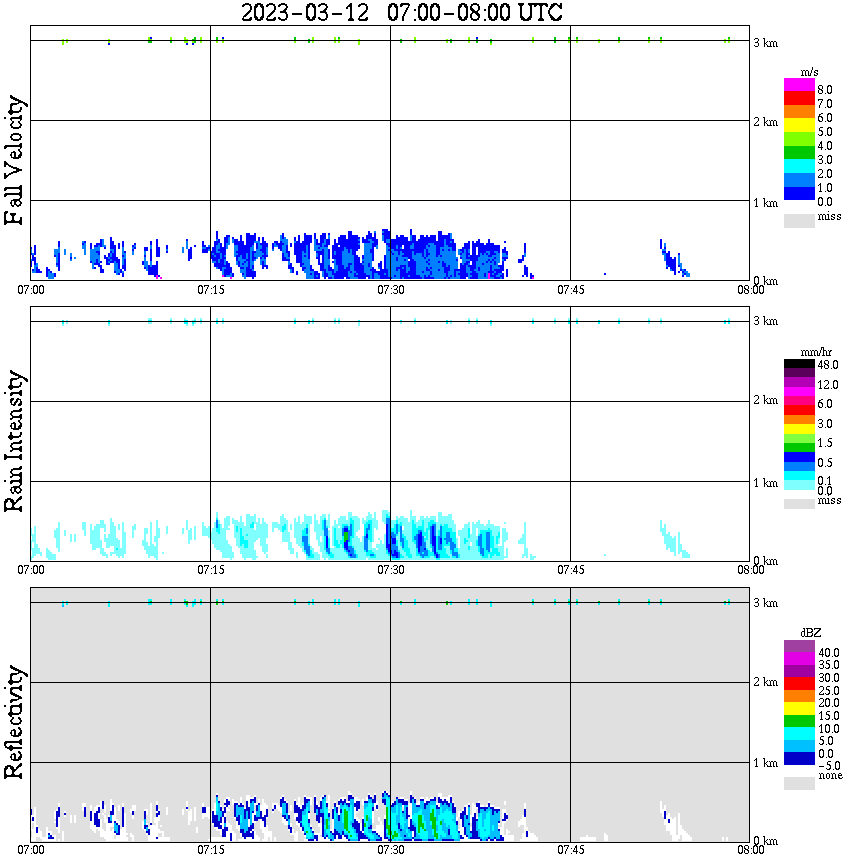The width and height of the screenshot is (850, 868).
Task: Click the '8.0' value in the m/s legend
Action: (x=825, y=90)
